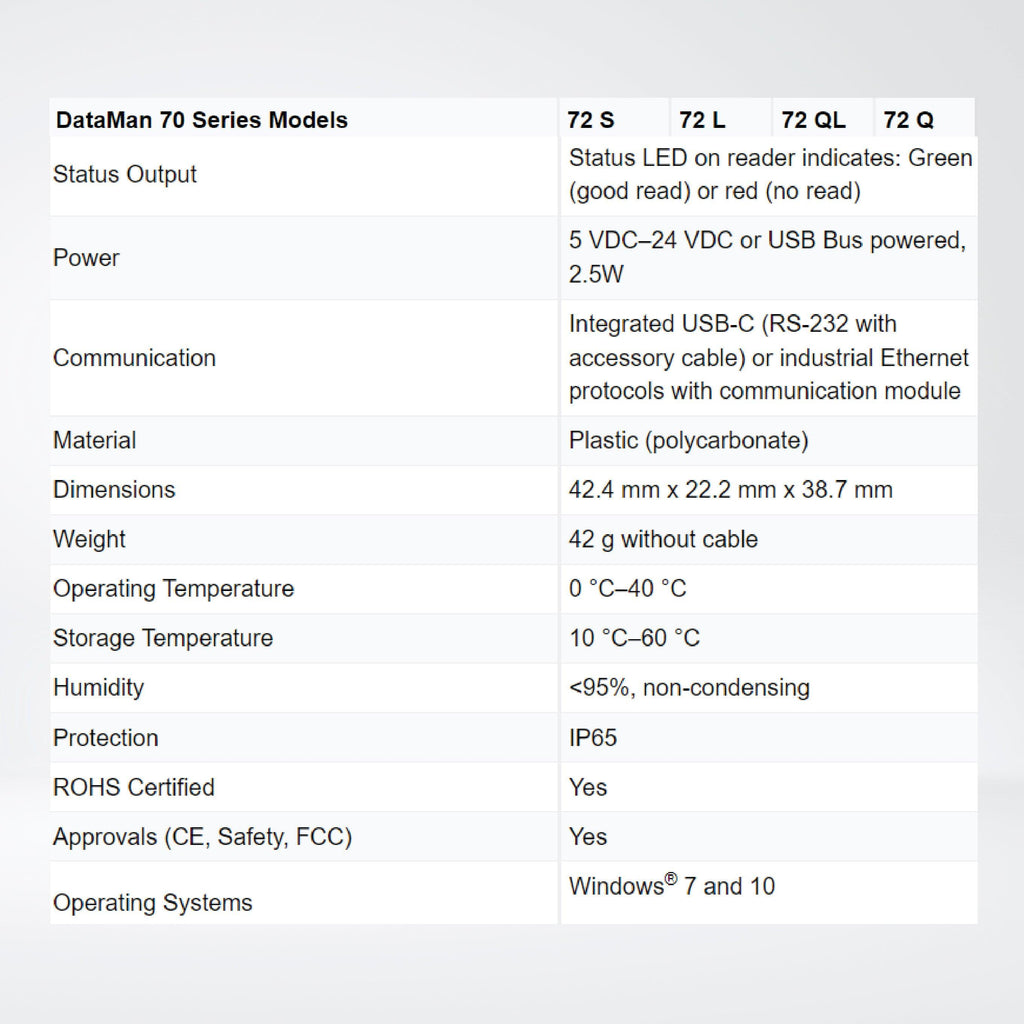Click the 10 °C–60 °C storage value
Screen dimensions: 1024x1024
point(634,638)
